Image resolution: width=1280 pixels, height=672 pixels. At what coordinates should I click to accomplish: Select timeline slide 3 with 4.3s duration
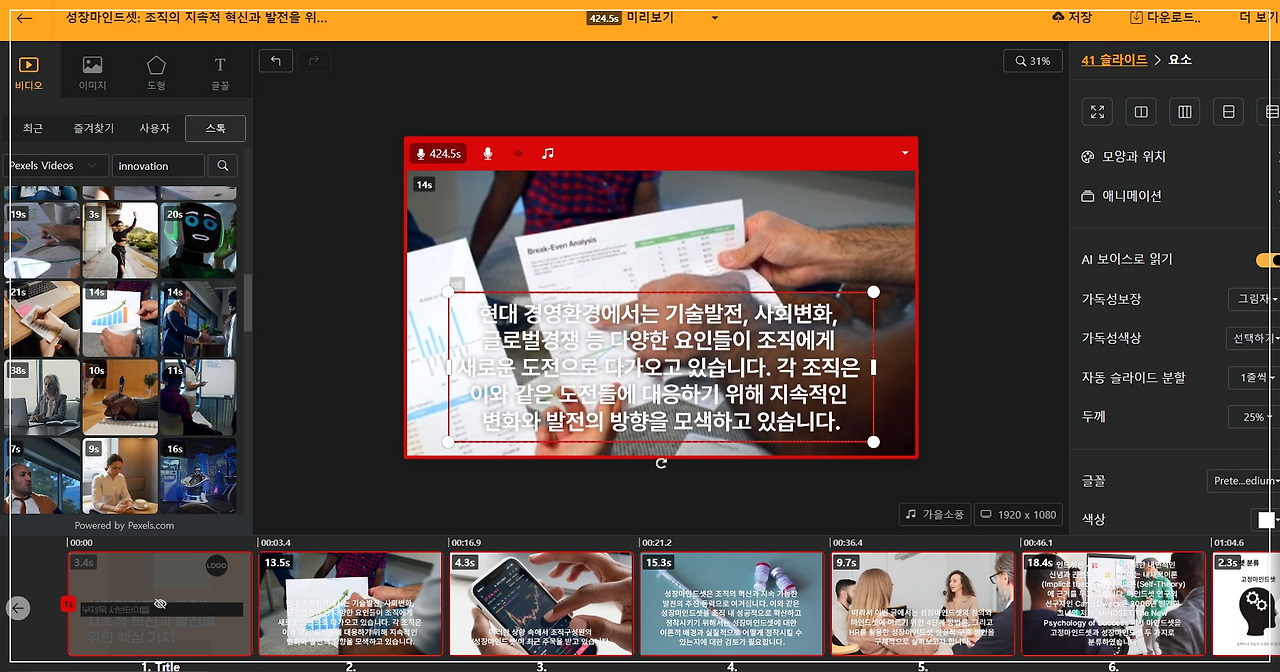pyautogui.click(x=541, y=604)
